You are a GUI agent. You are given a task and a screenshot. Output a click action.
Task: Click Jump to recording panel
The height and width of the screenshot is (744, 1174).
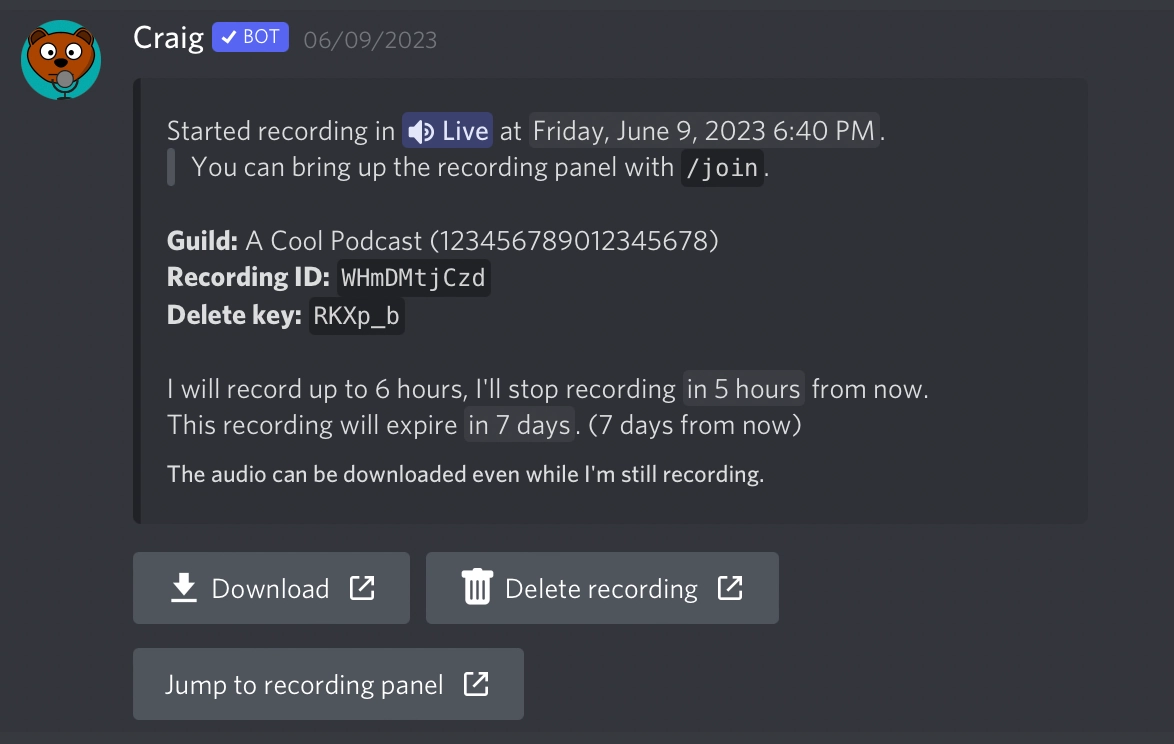click(x=328, y=684)
